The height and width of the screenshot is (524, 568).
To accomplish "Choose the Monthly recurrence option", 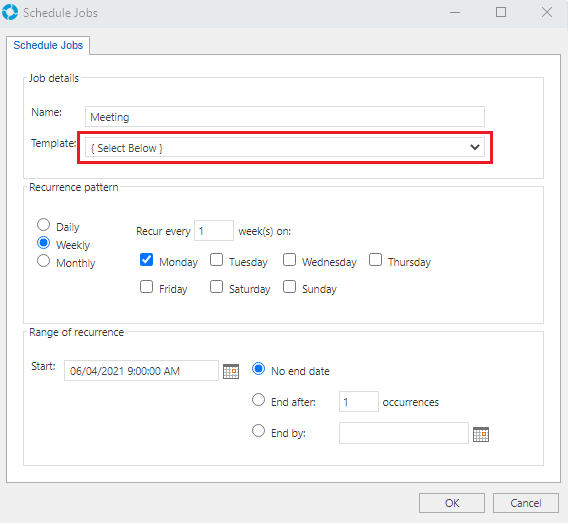I will (x=43, y=261).
